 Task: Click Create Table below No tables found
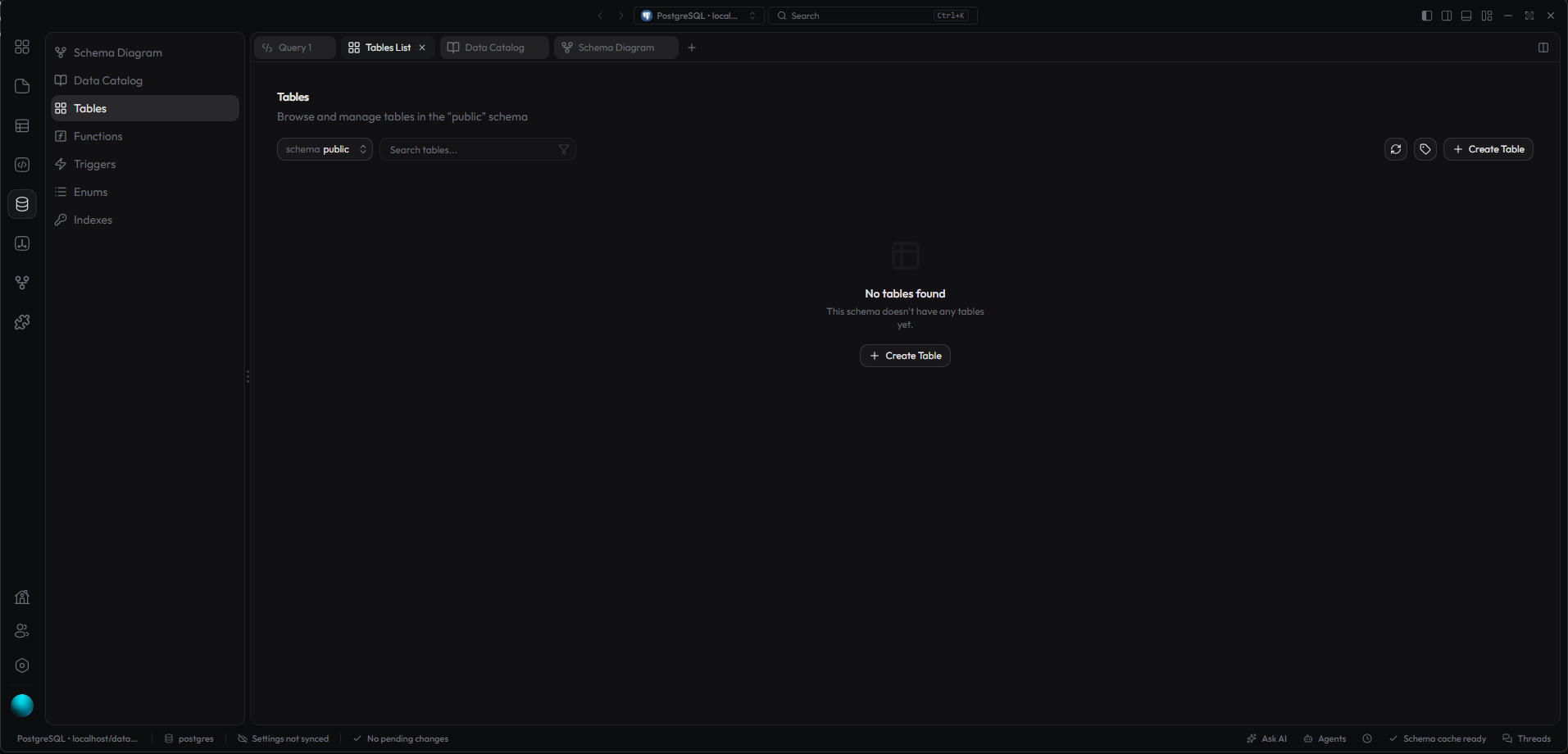pyautogui.click(x=905, y=356)
